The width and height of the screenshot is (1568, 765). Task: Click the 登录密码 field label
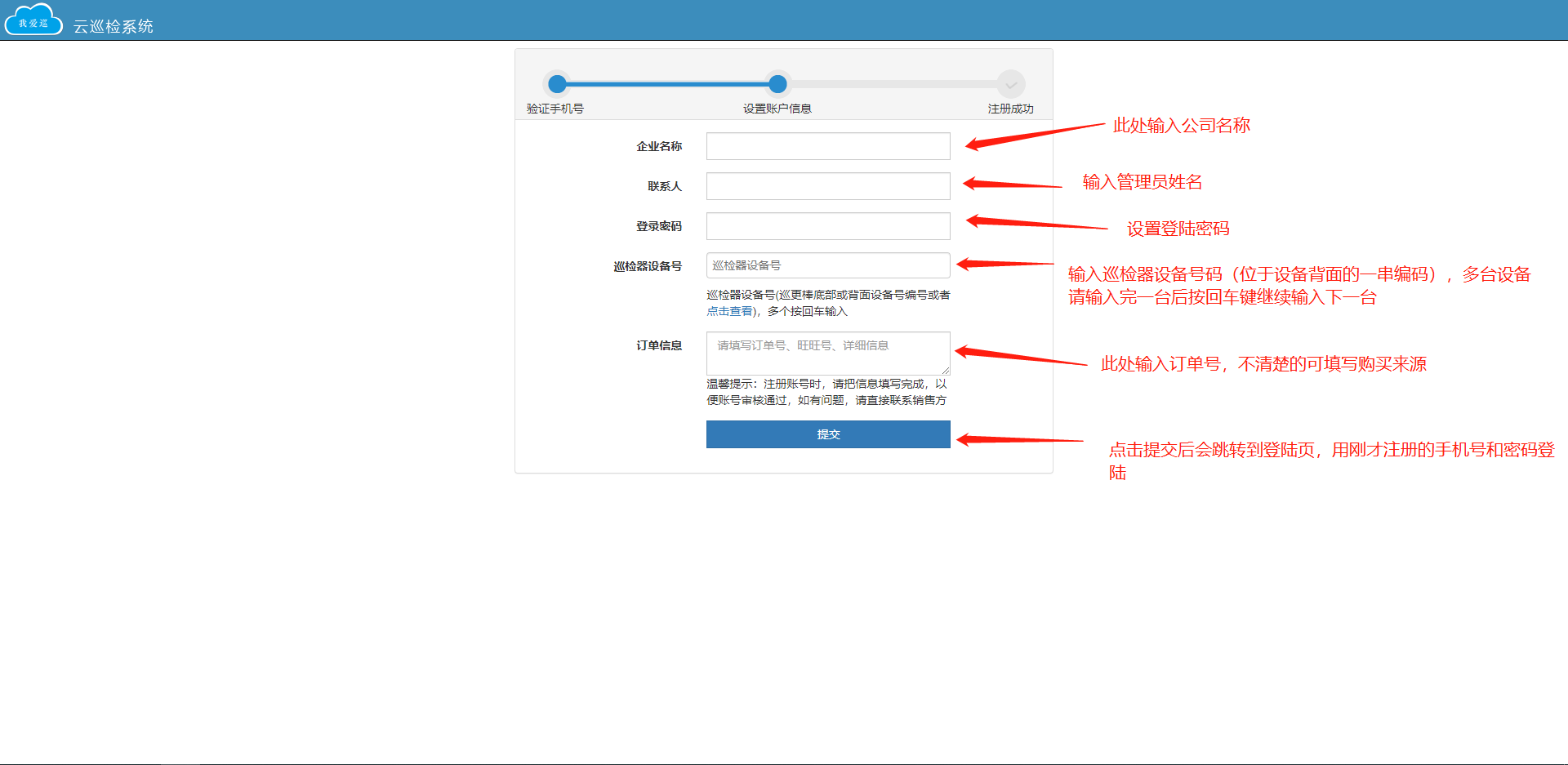coord(659,226)
